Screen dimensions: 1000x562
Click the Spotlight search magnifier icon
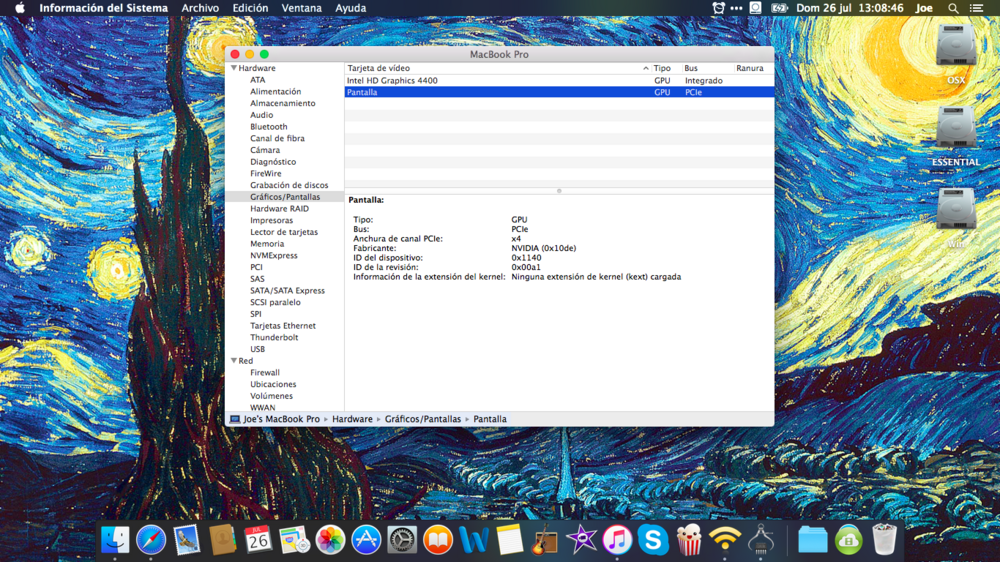953,8
